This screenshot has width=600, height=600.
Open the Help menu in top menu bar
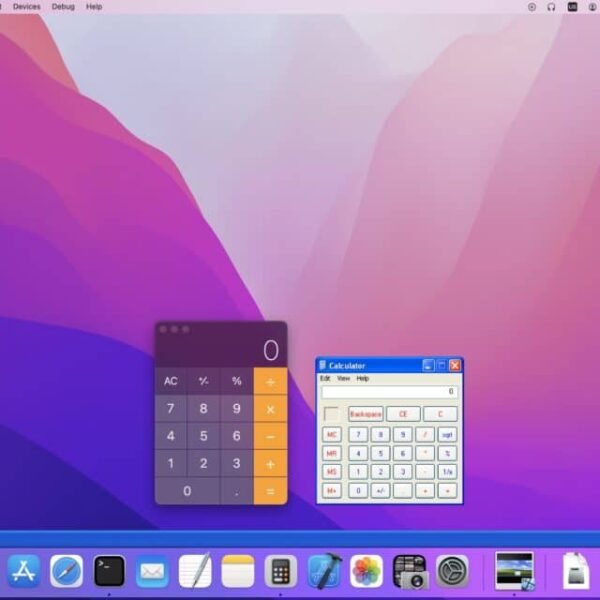94,7
